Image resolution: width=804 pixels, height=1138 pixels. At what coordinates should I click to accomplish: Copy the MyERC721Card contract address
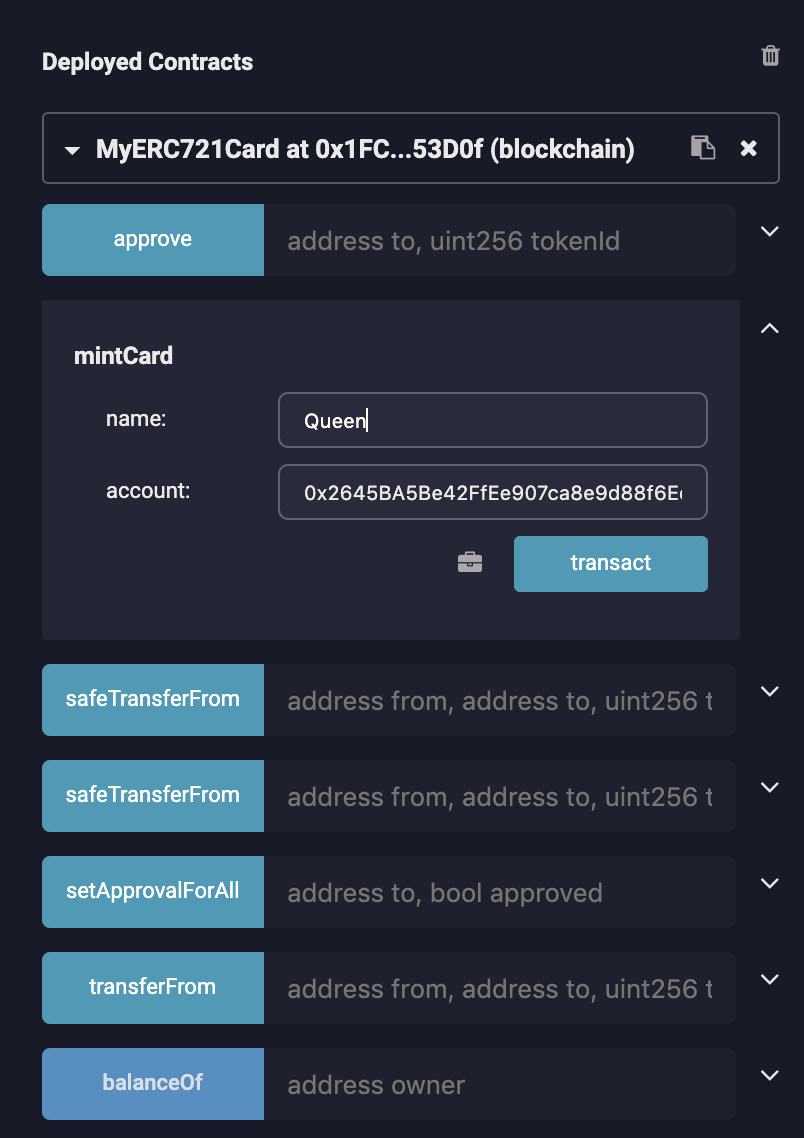coord(703,148)
